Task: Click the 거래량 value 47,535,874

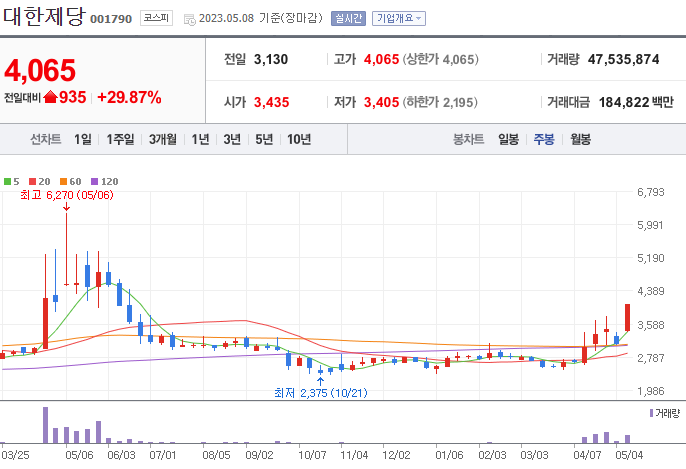Action: click(623, 59)
